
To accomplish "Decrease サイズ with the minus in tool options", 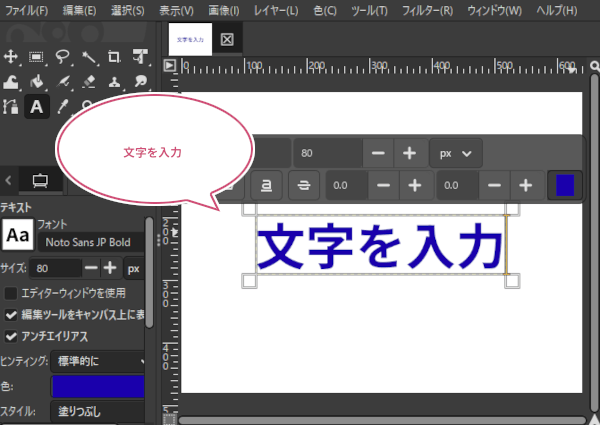I will pyautogui.click(x=91, y=269).
